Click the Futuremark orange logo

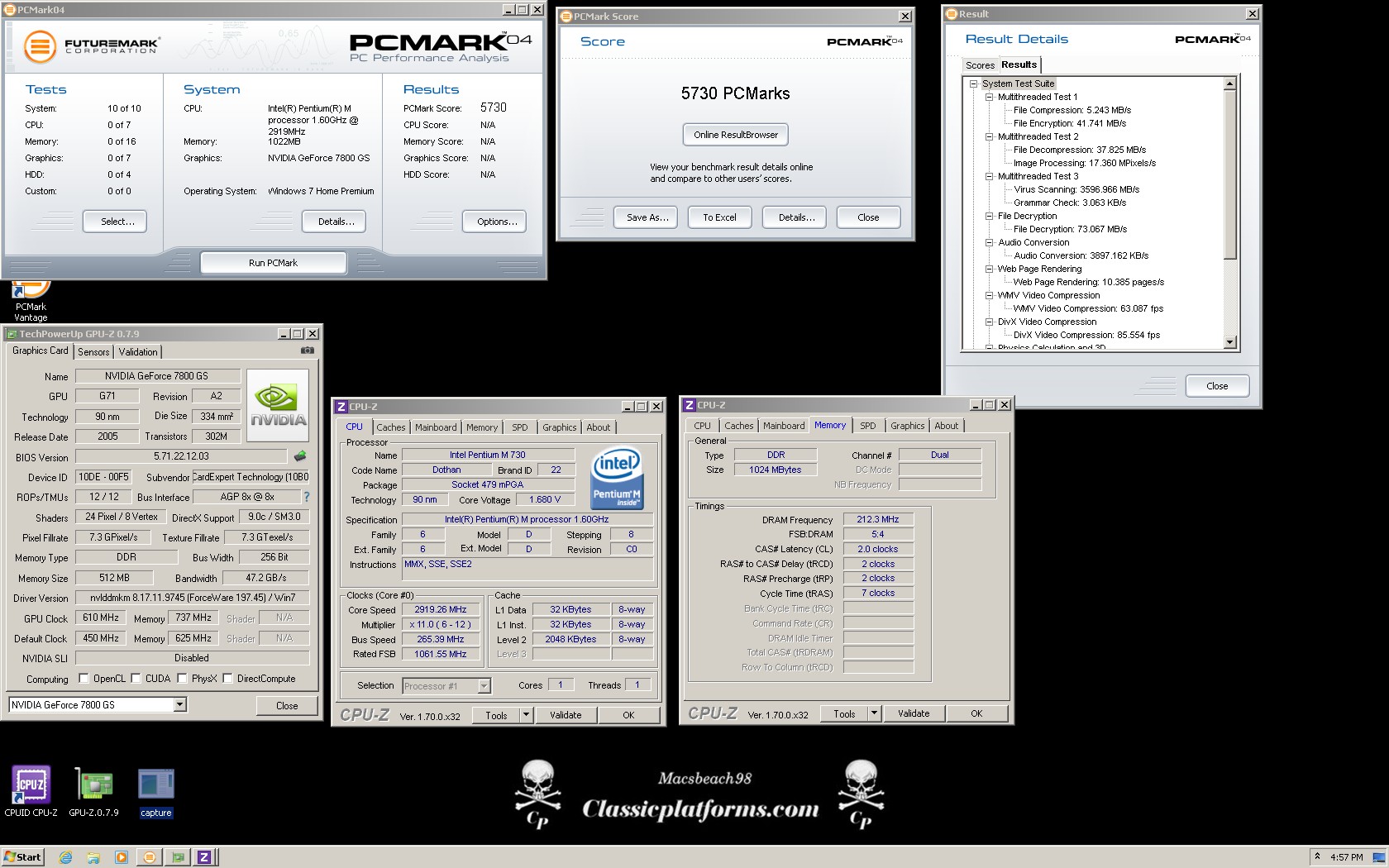(40, 46)
